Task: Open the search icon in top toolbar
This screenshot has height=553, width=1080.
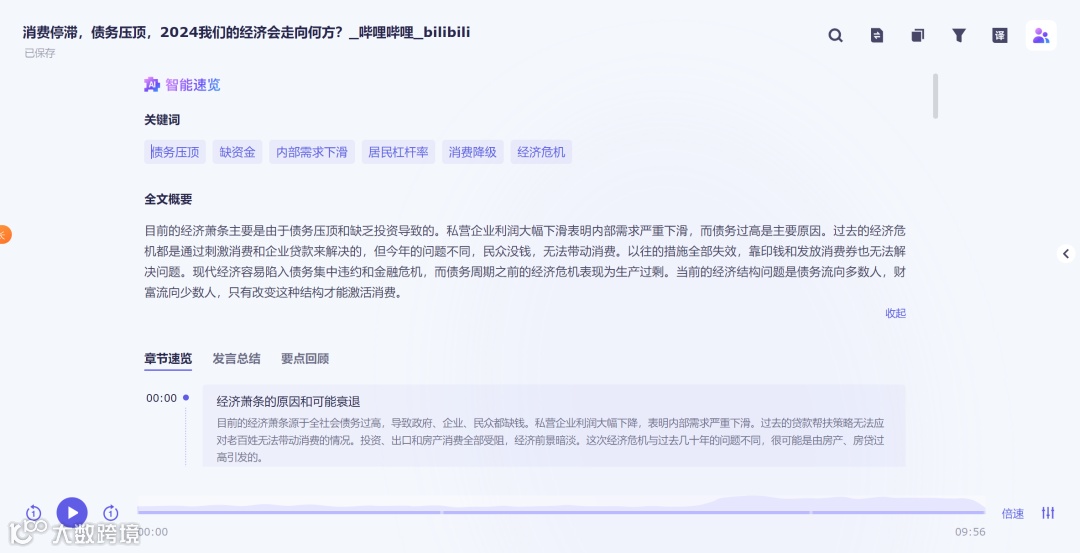Action: point(835,35)
